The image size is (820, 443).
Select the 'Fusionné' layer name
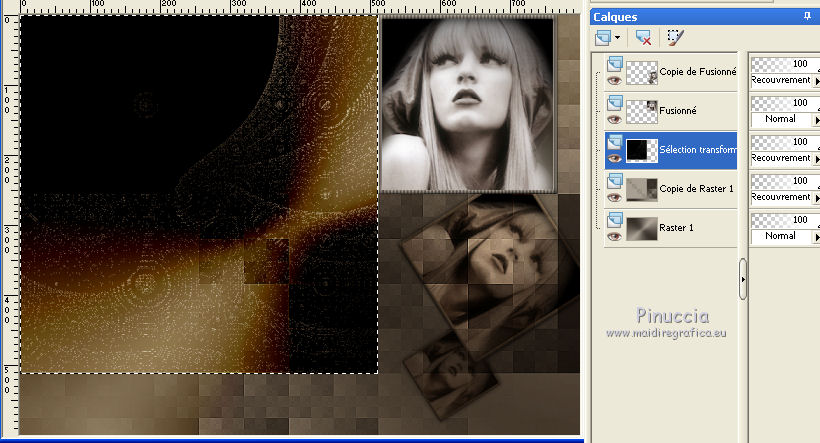point(678,110)
